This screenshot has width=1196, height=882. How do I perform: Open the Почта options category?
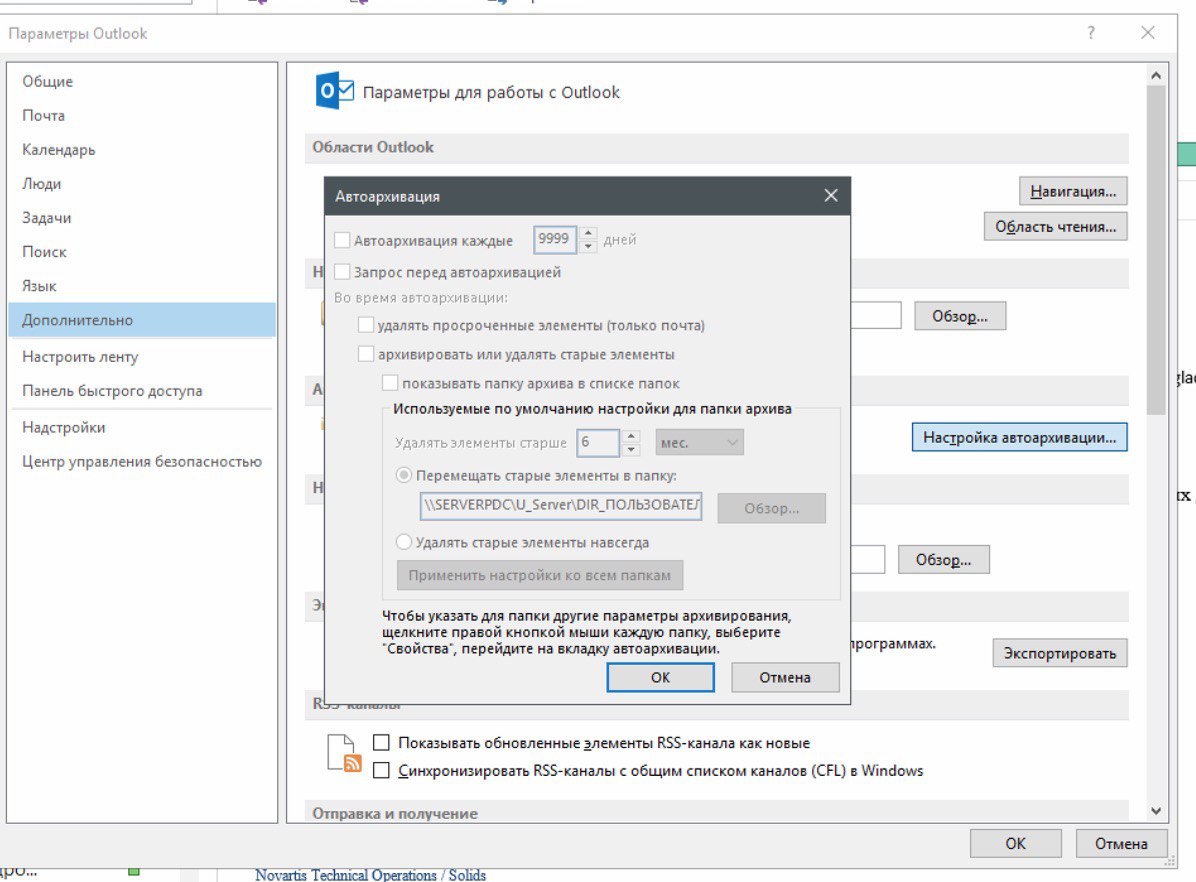(x=142, y=115)
